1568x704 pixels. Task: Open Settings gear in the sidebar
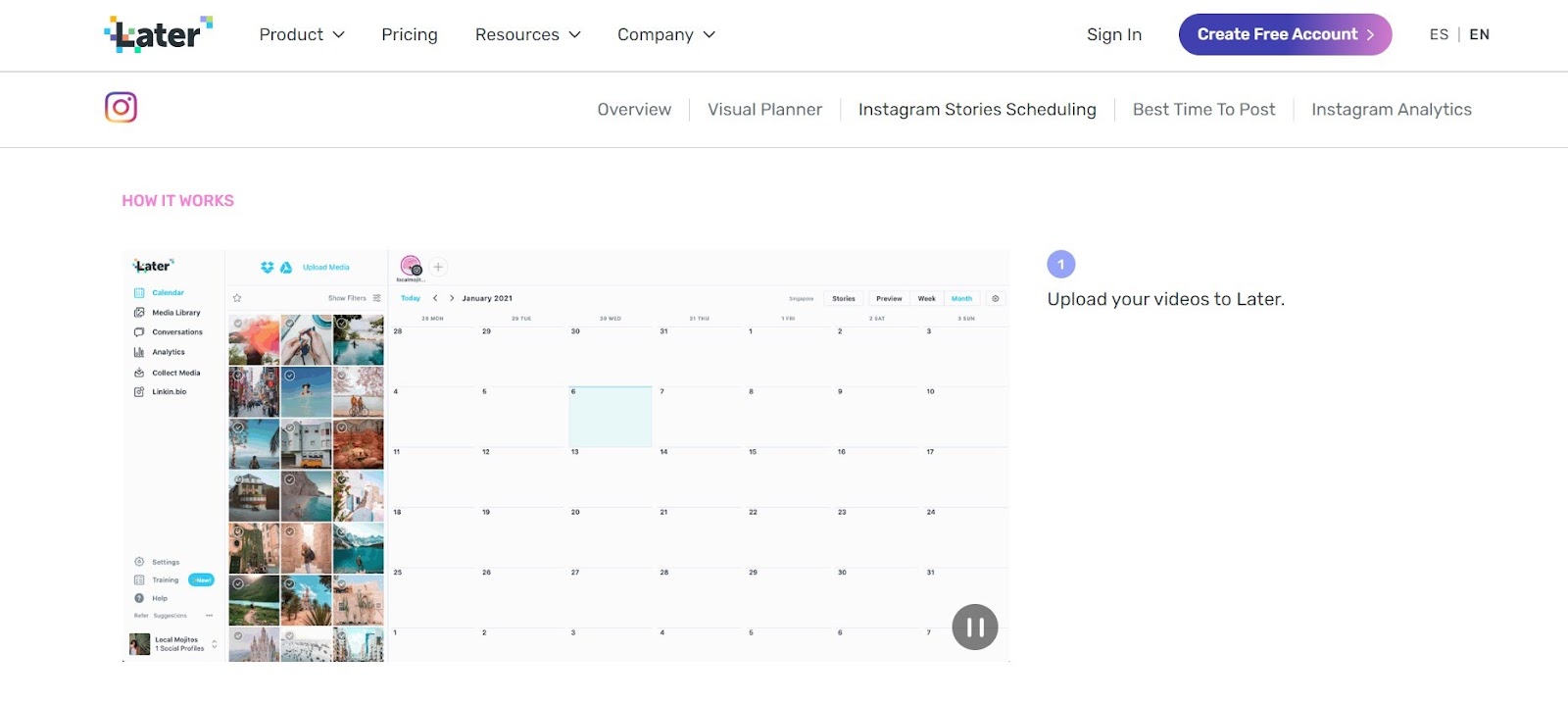click(139, 562)
